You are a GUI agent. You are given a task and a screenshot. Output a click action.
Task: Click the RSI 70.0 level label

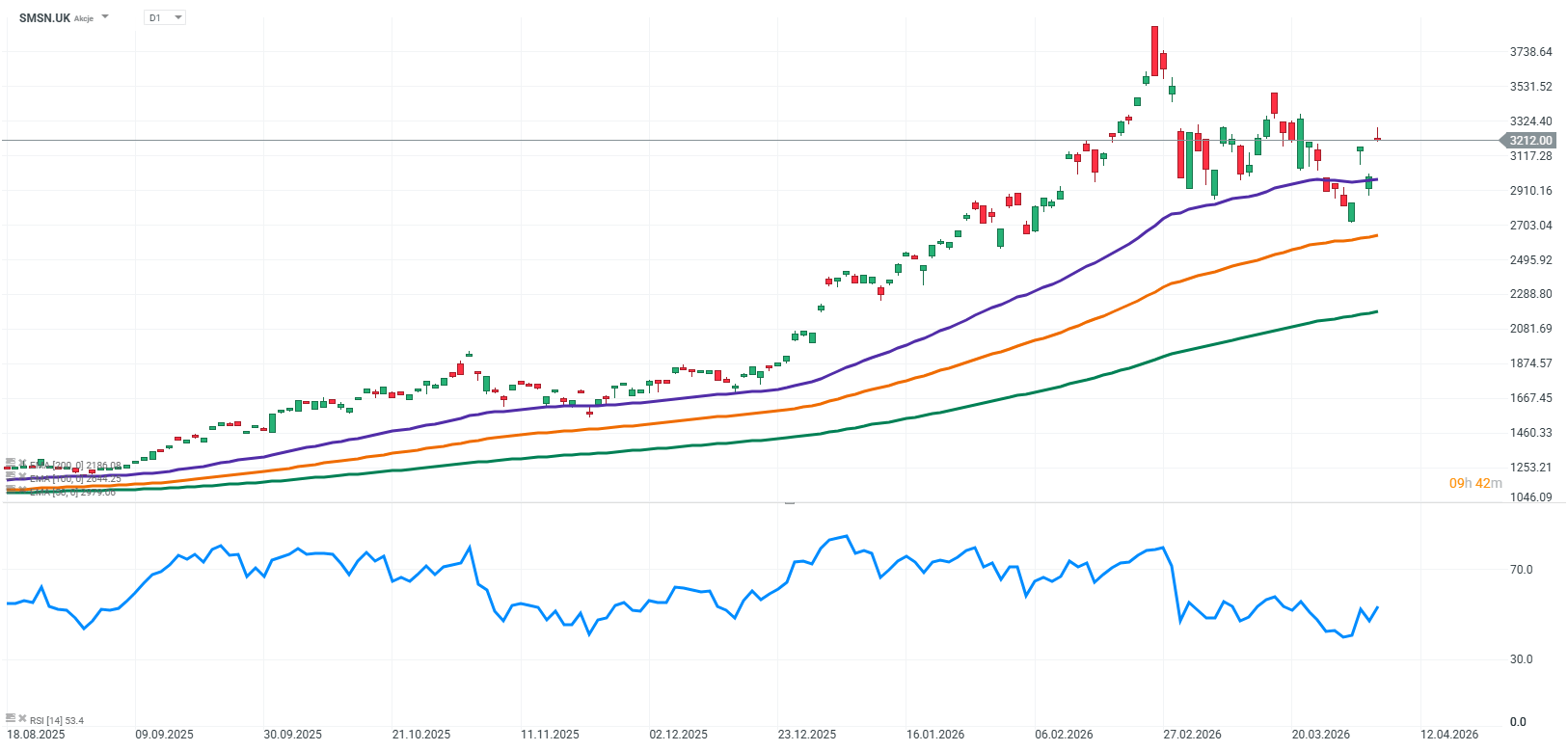[x=1521, y=570]
